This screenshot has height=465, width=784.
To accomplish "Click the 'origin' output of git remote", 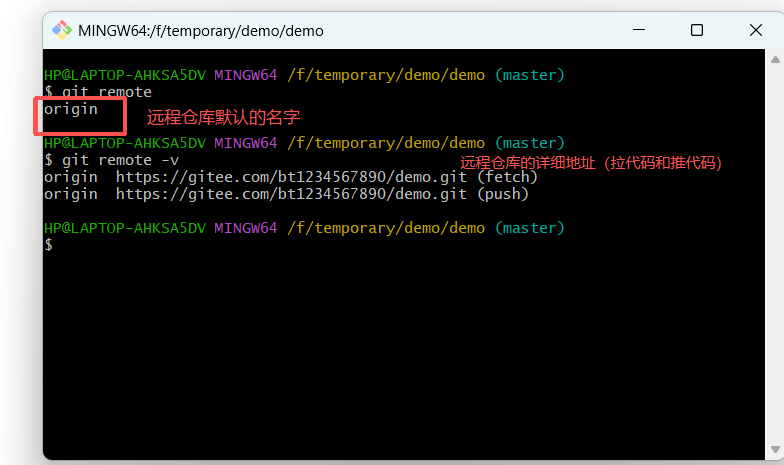I will pyautogui.click(x=70, y=110).
